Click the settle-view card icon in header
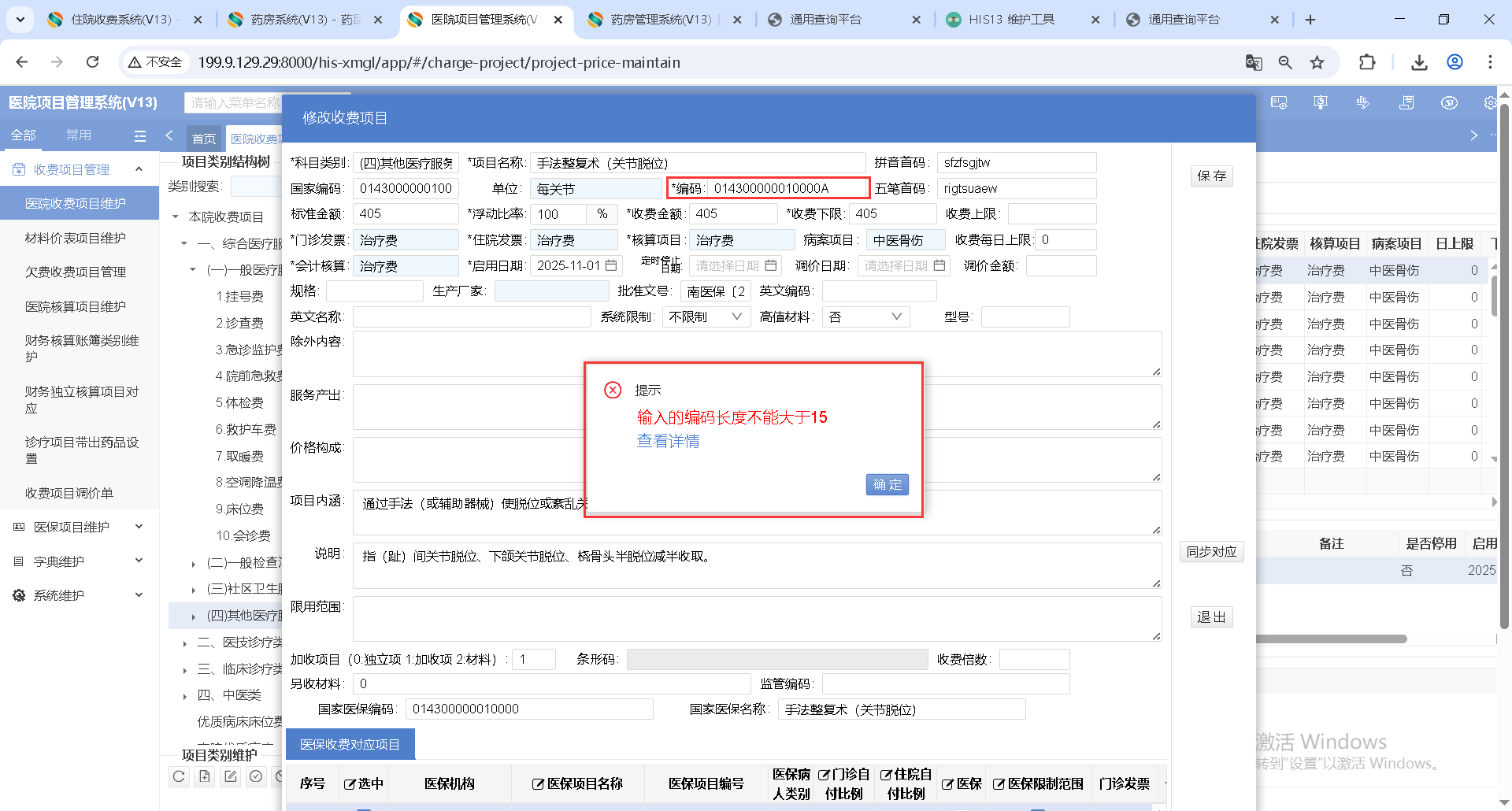 1279,102
